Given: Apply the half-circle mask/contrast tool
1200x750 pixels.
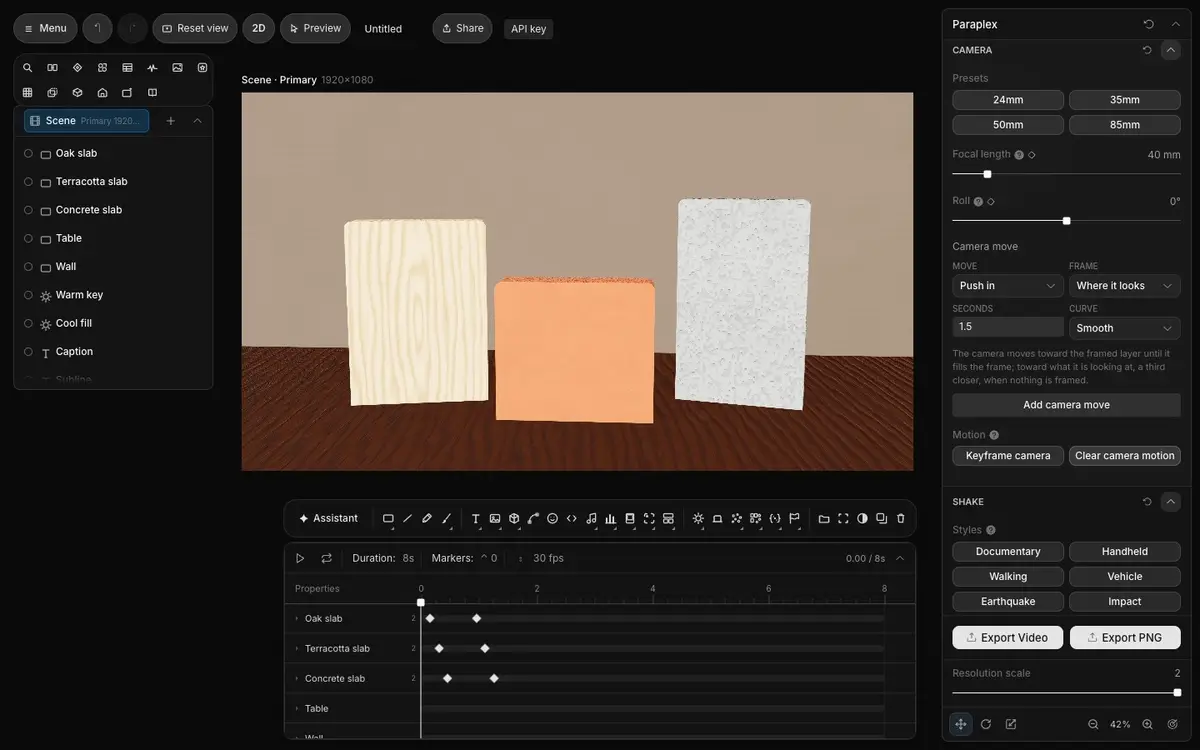Looking at the screenshot, I should (862, 518).
